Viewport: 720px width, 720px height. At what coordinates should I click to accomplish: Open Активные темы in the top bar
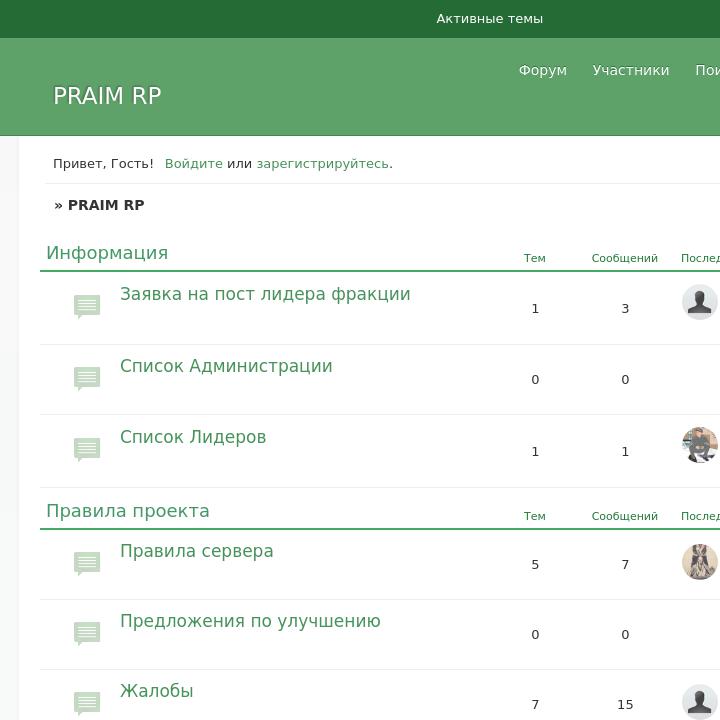pos(489,19)
